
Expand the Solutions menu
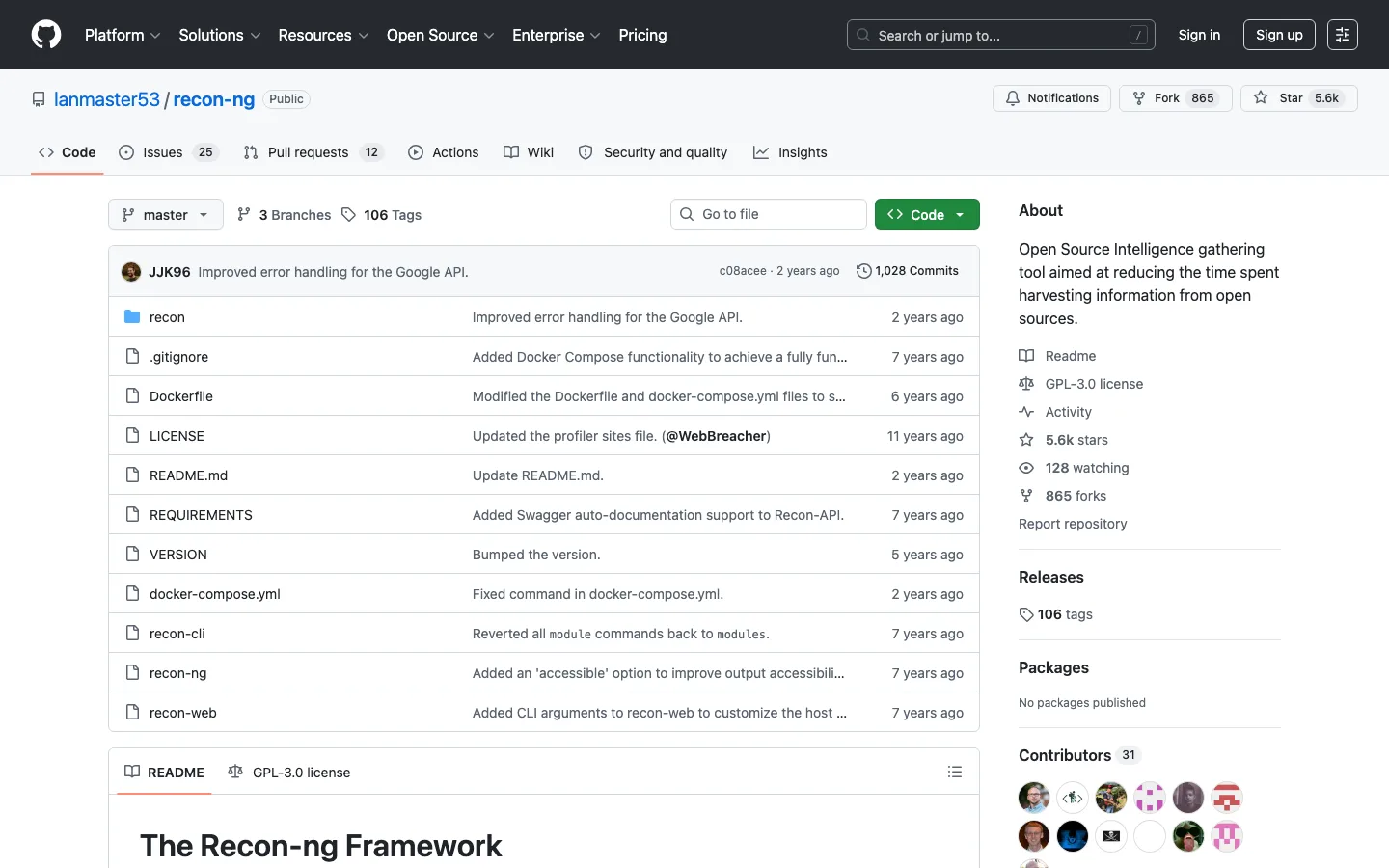click(220, 35)
